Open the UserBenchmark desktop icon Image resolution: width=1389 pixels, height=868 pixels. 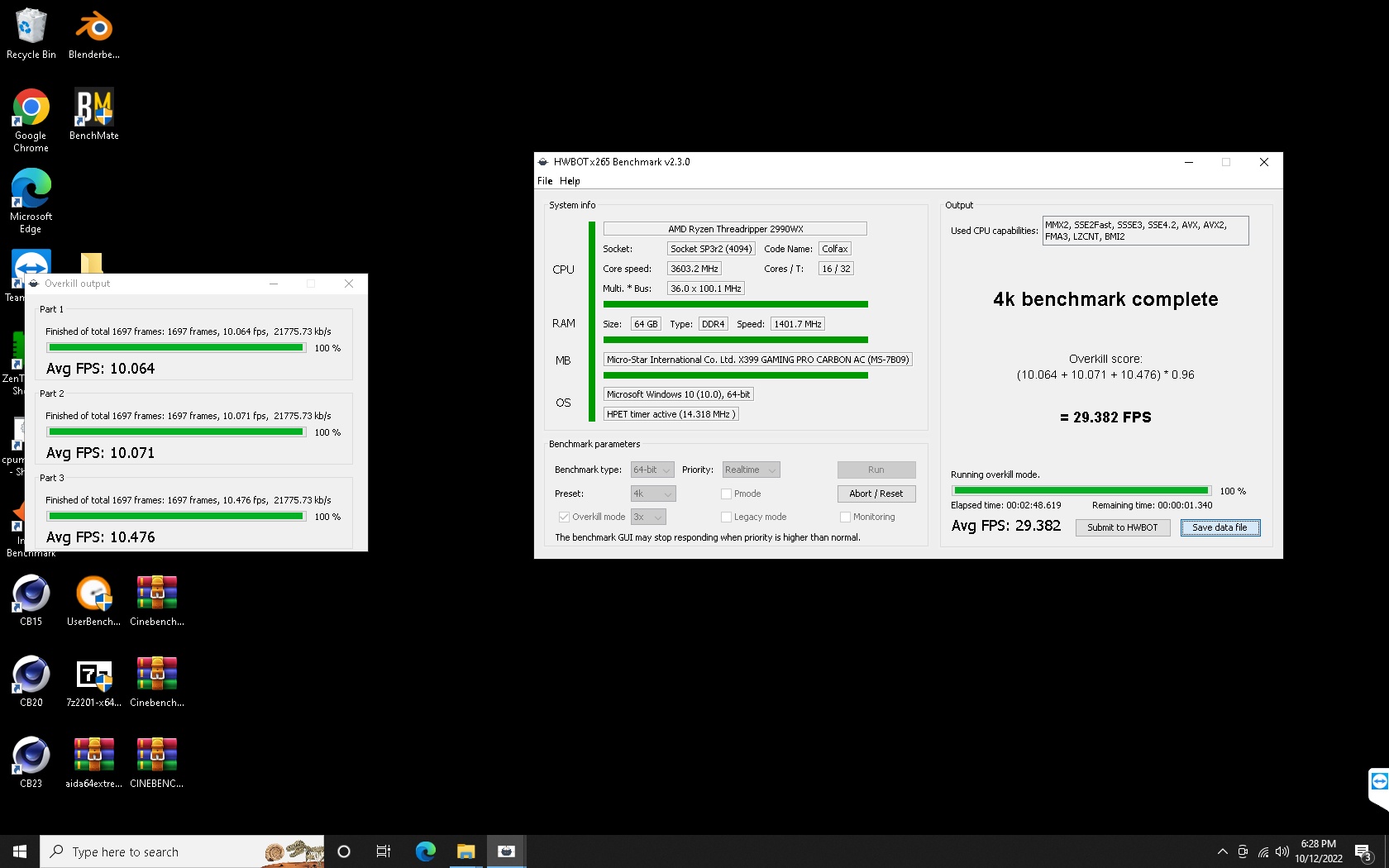coord(94,601)
